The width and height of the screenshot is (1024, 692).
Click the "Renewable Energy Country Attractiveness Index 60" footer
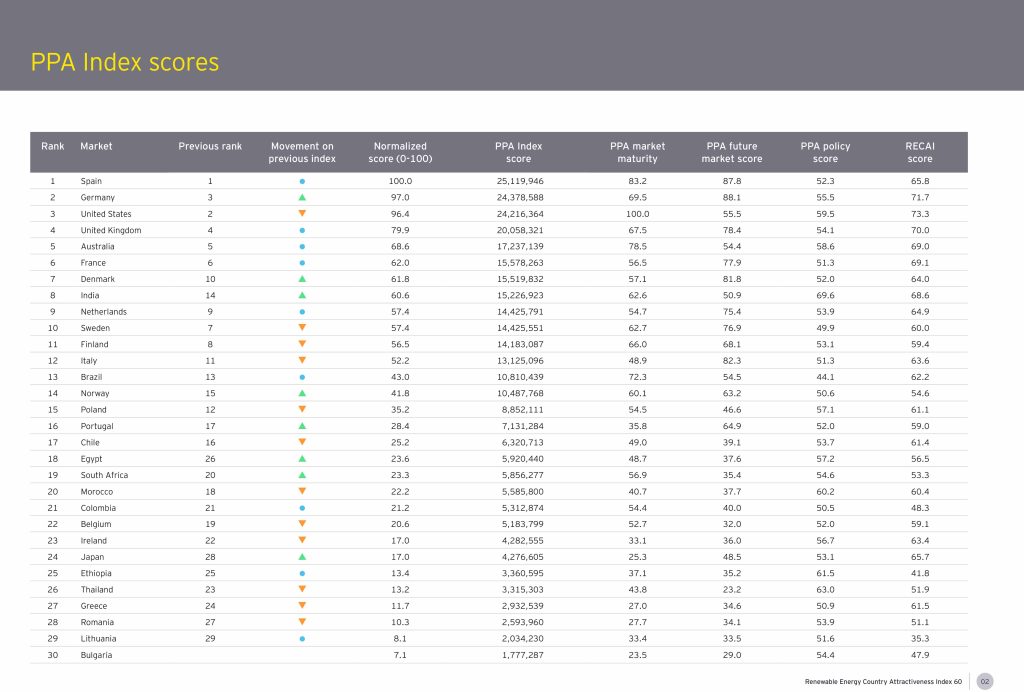[x=884, y=682]
